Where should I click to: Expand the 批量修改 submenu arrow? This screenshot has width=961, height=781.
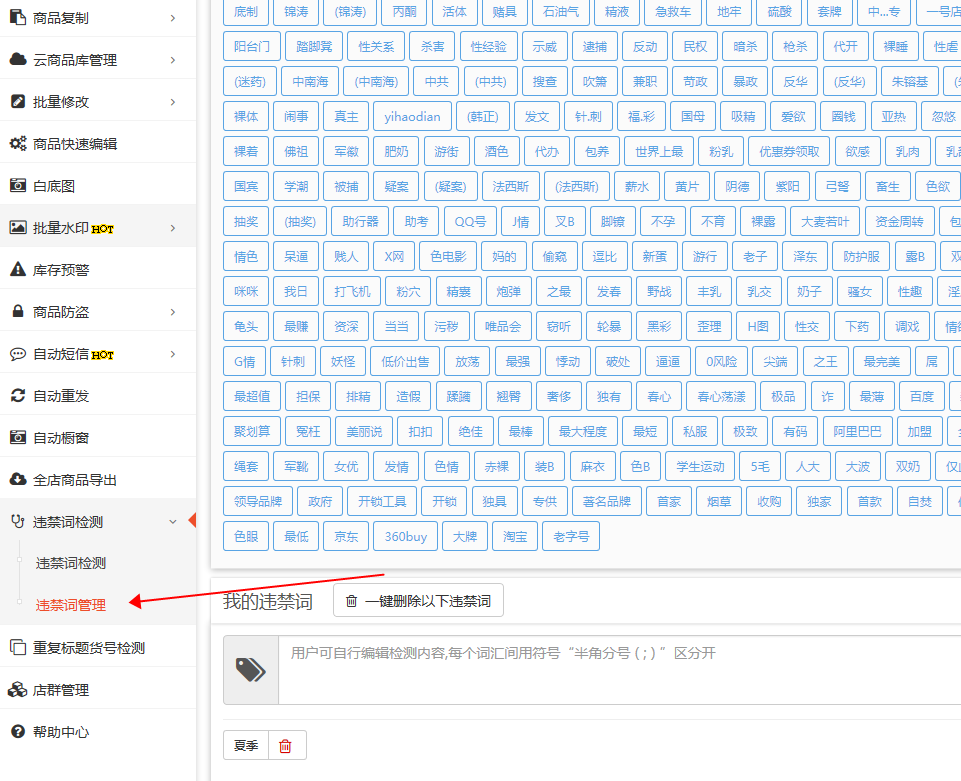(173, 102)
